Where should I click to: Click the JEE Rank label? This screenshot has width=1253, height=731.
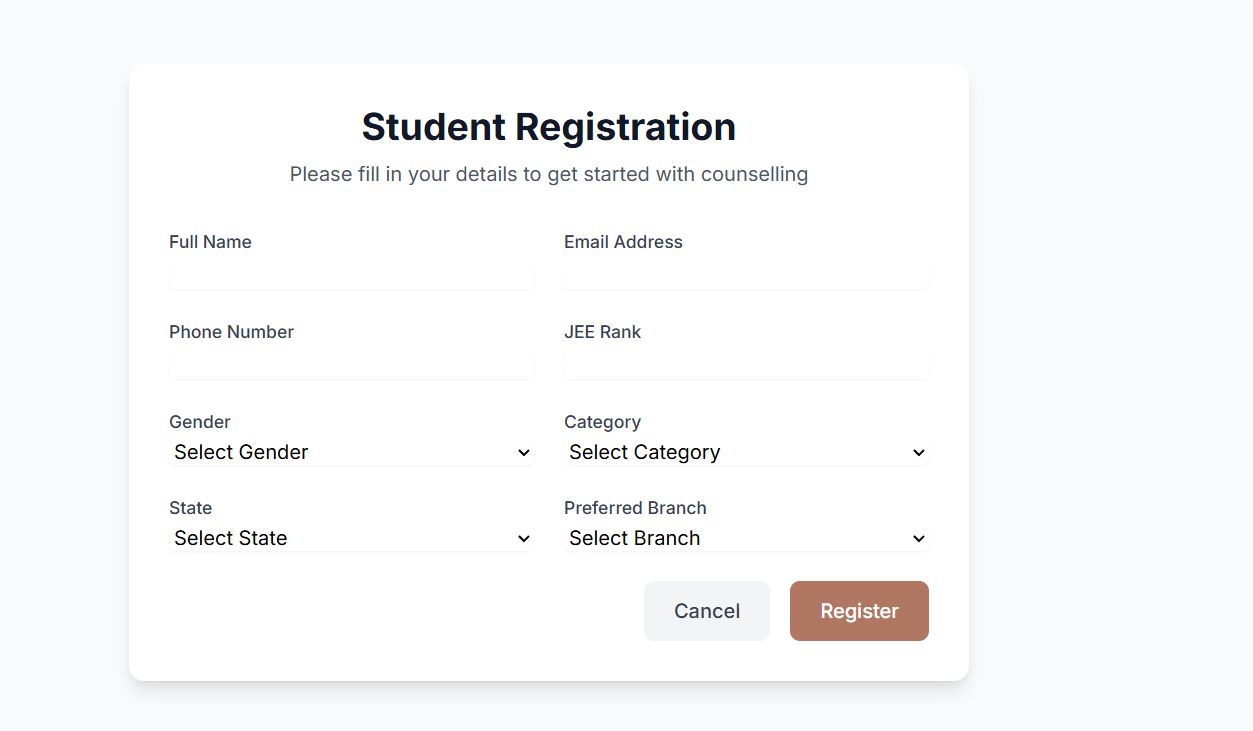point(602,332)
